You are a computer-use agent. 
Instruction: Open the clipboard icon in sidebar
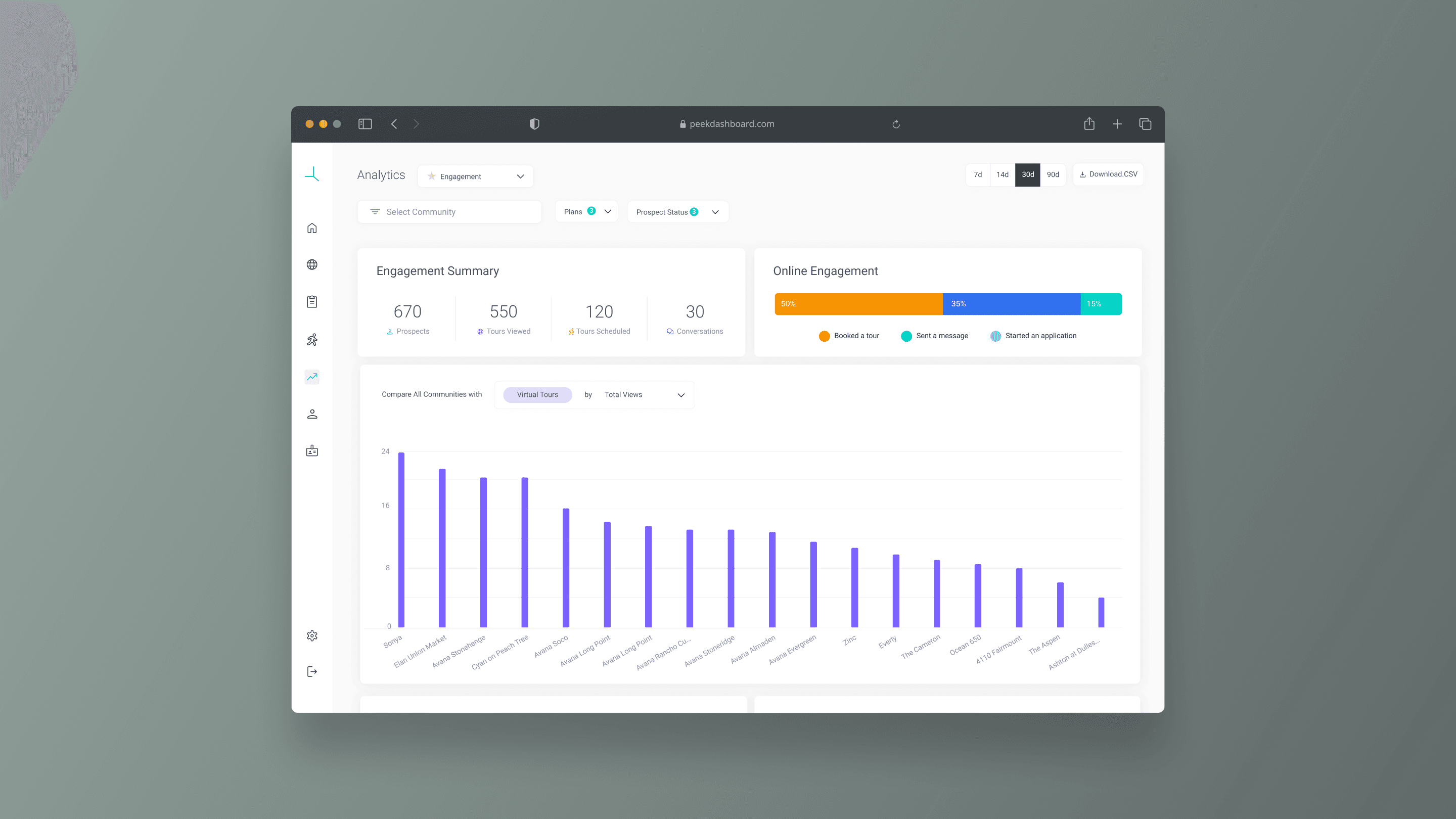[312, 302]
